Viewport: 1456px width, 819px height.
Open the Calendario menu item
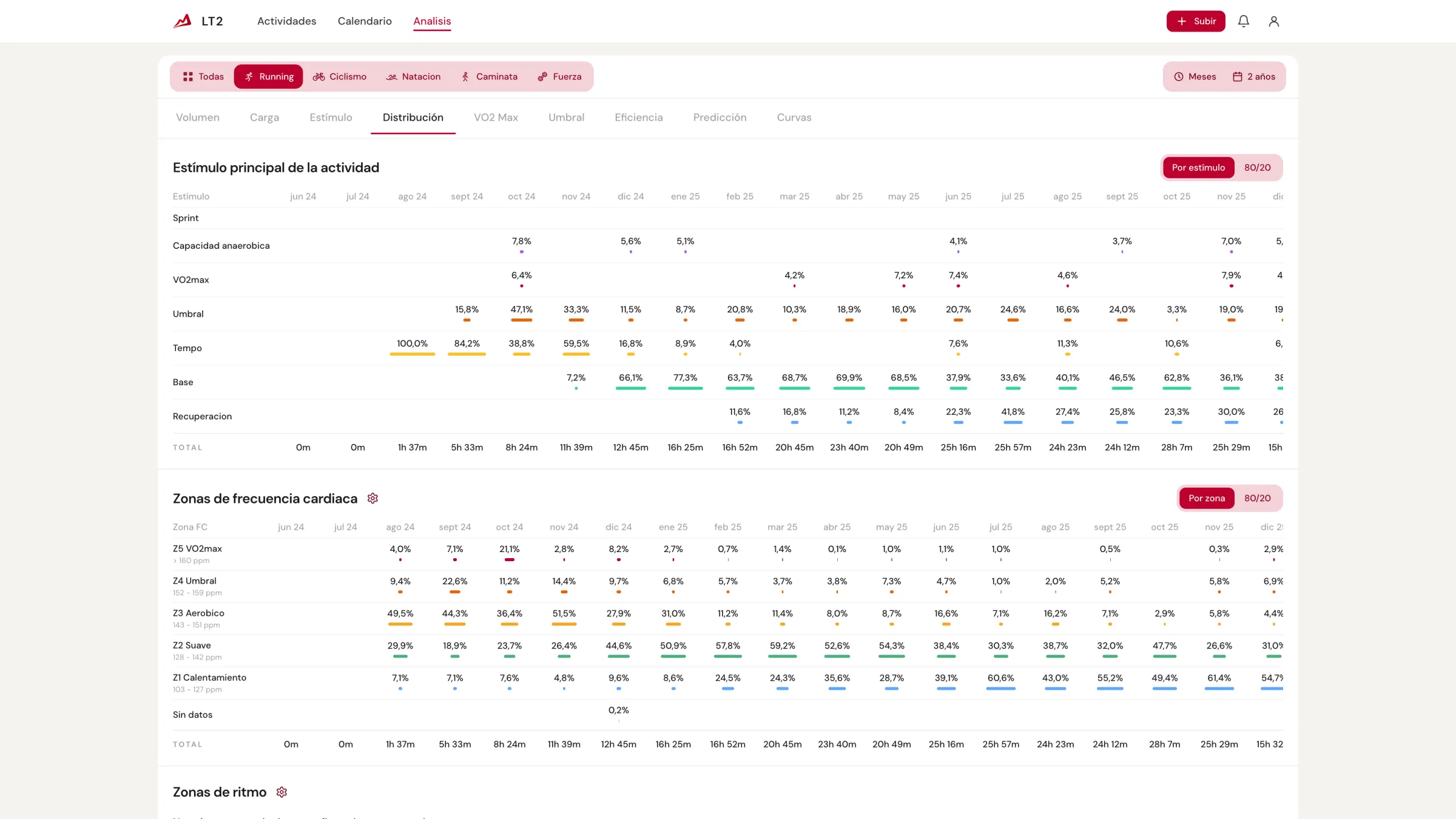coord(365,21)
